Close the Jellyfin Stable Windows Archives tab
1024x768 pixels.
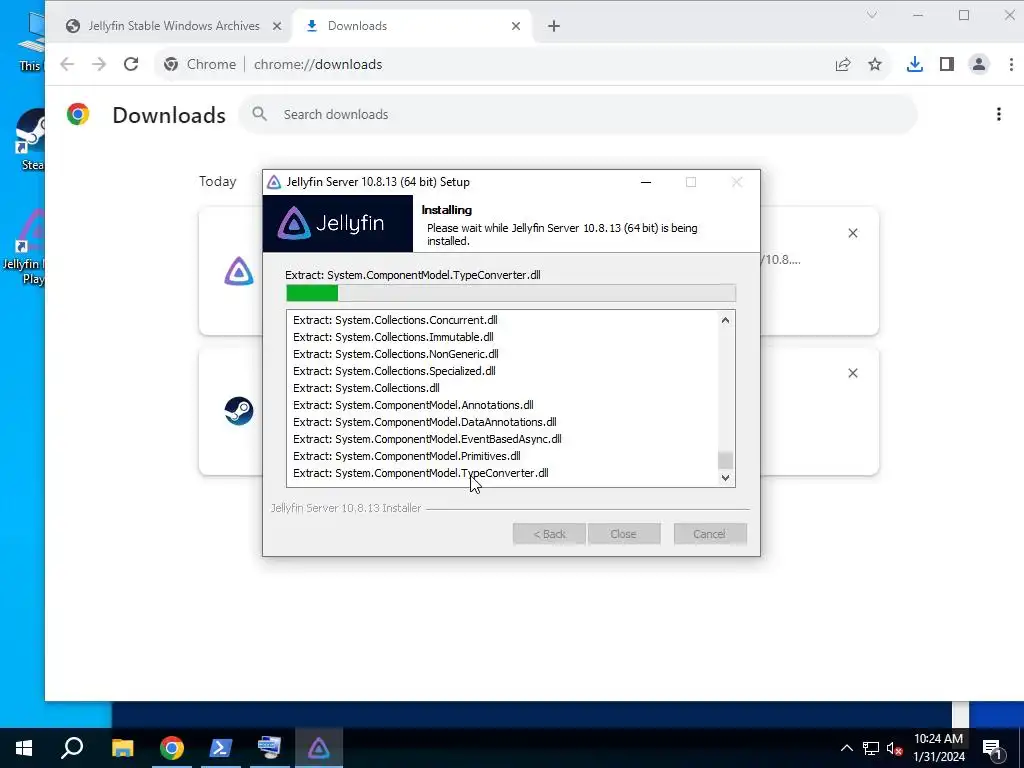(277, 26)
